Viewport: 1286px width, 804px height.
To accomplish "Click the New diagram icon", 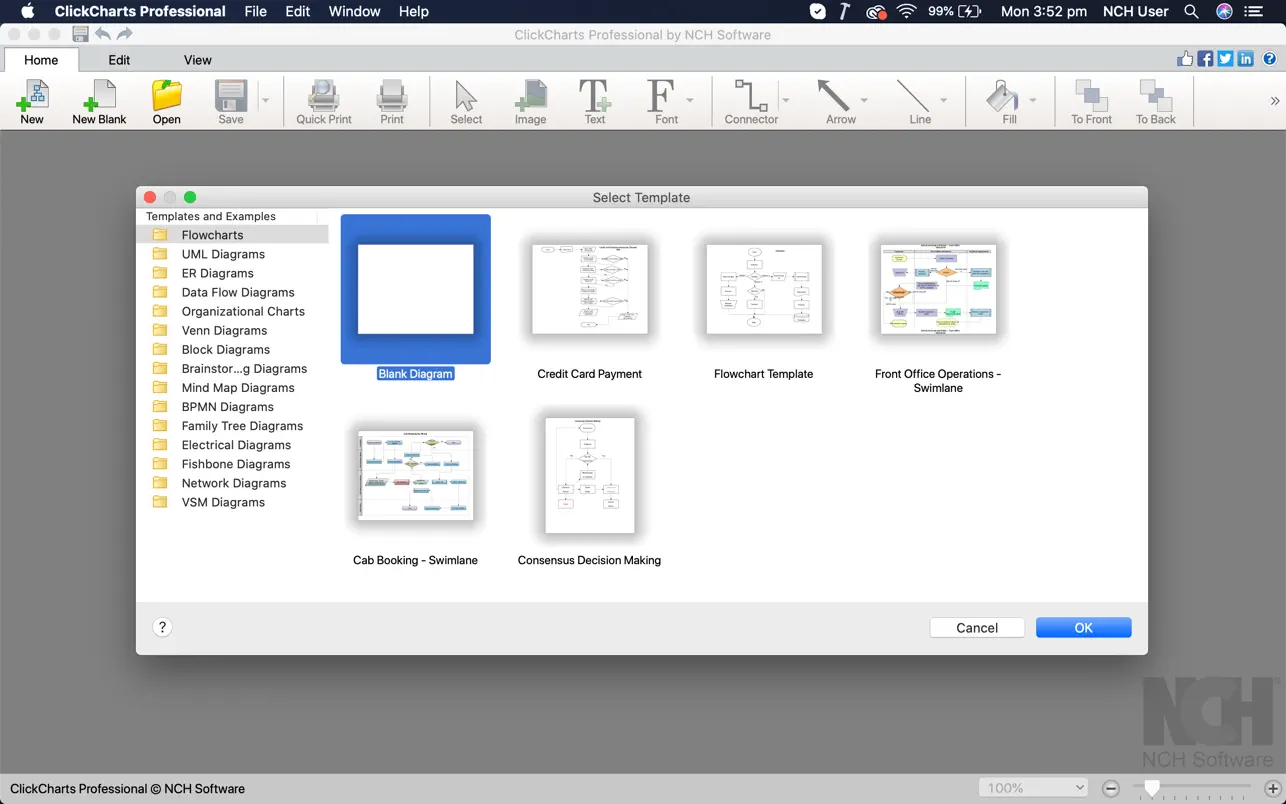I will [32, 102].
